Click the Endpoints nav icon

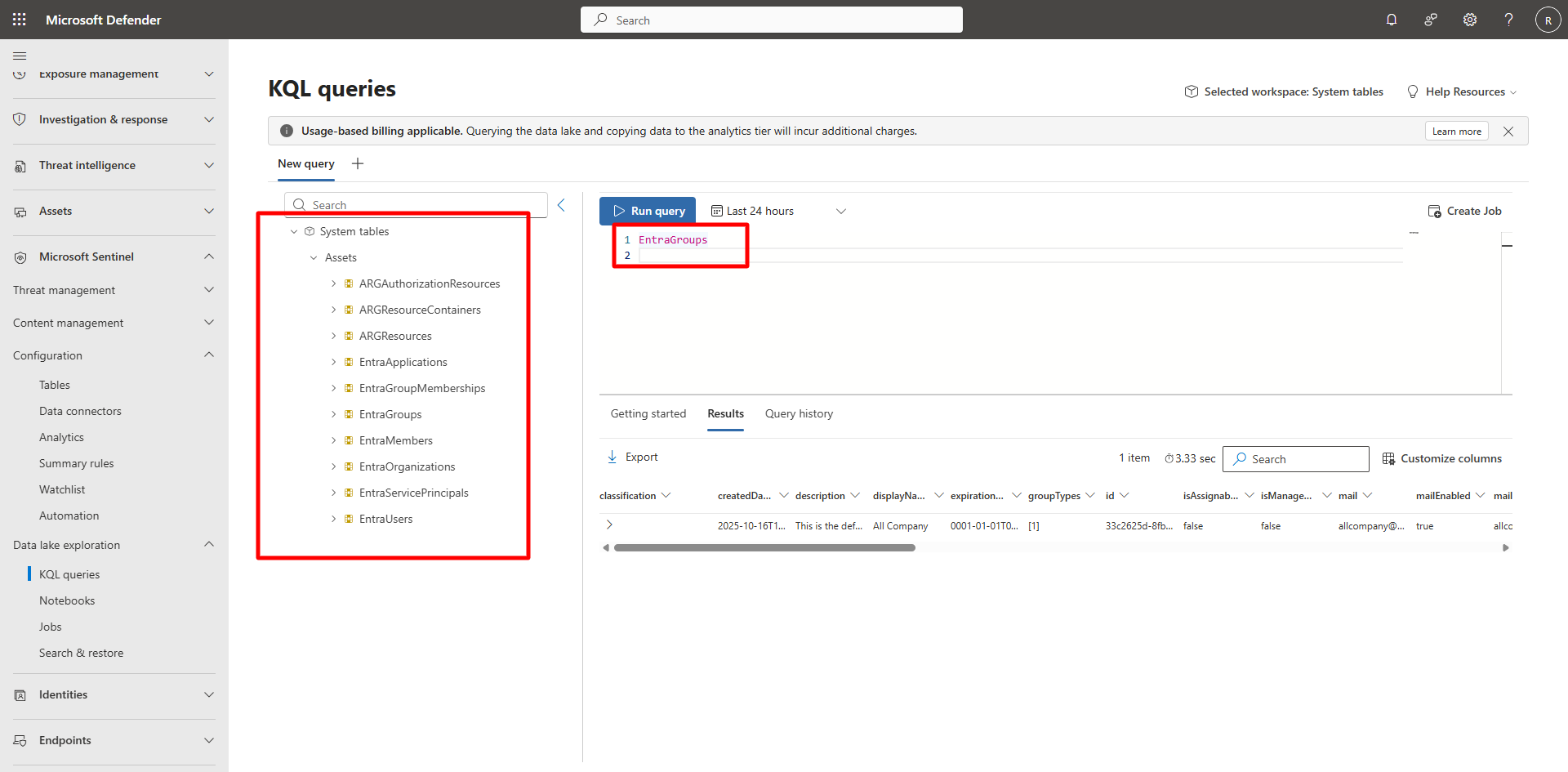pos(20,741)
